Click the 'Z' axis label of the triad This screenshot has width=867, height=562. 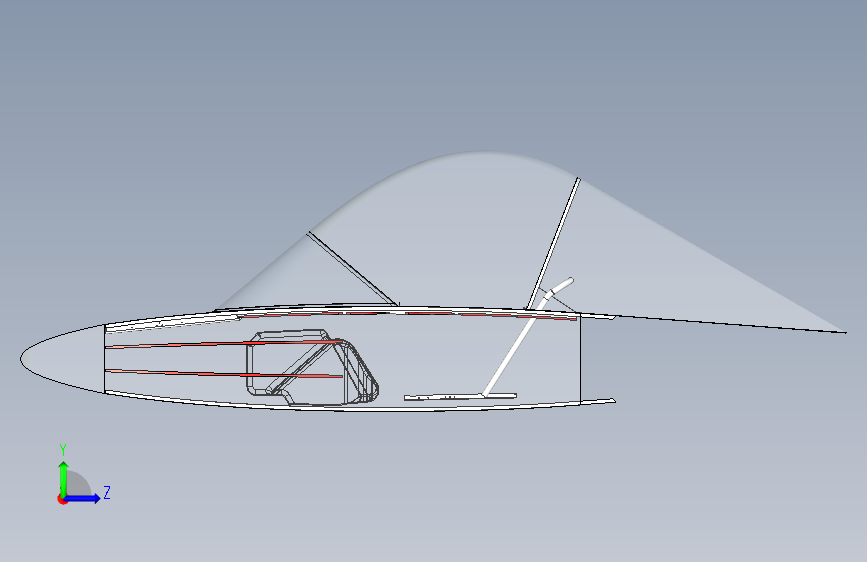click(107, 492)
